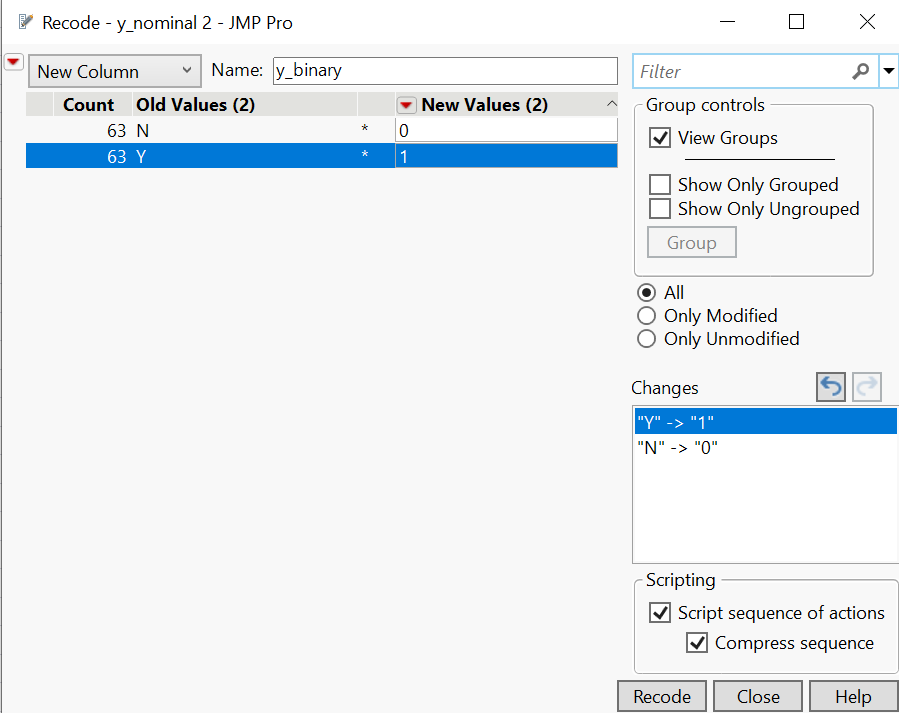The image size is (899, 713).
Task: Enable Show Only Grouped checkbox
Action: [x=660, y=185]
